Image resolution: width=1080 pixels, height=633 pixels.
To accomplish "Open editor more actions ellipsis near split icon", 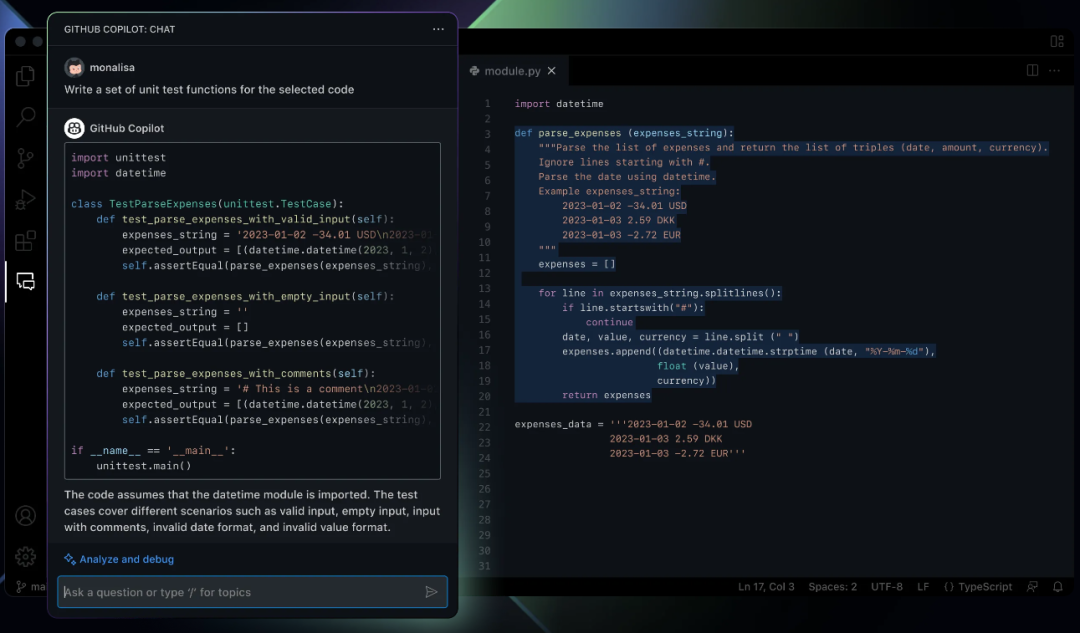I will tap(1055, 70).
